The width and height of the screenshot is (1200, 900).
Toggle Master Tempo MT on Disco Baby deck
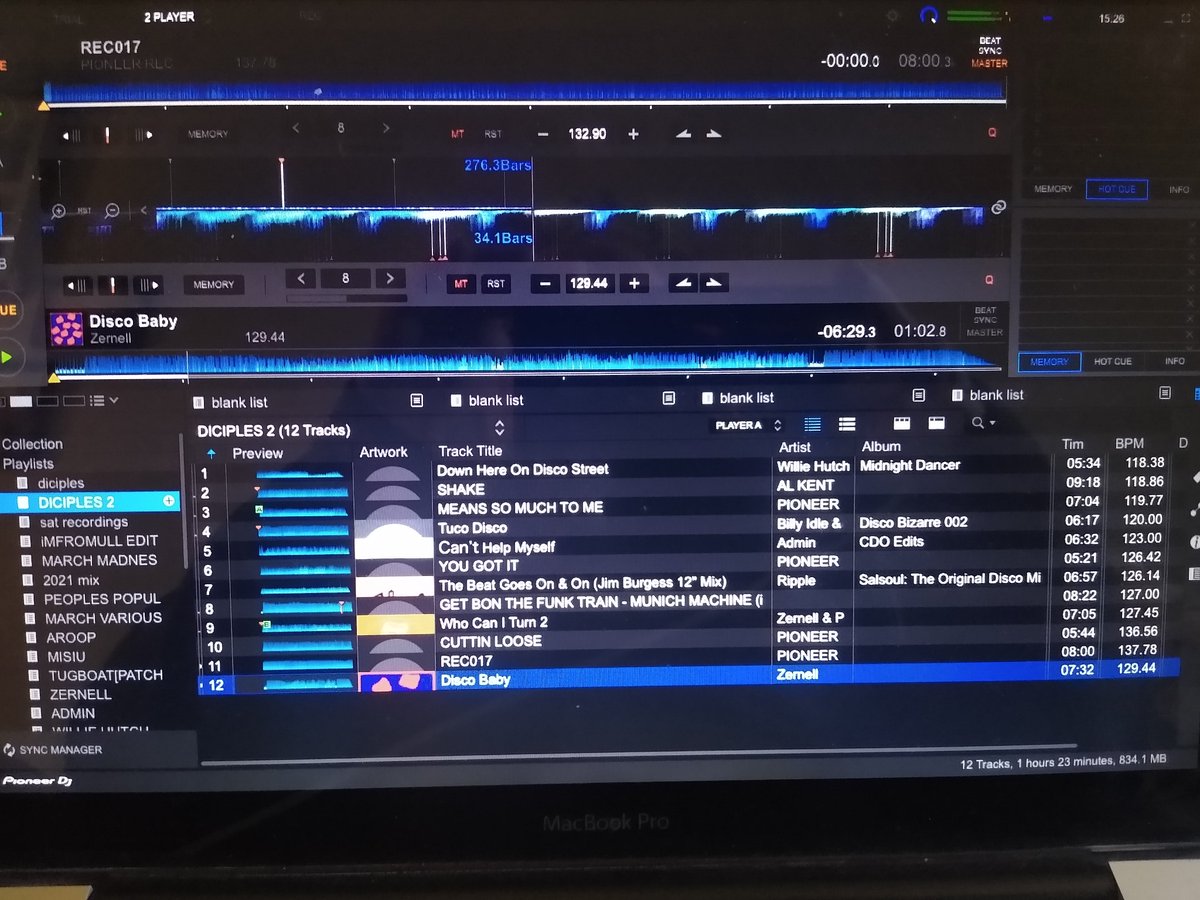[461, 284]
